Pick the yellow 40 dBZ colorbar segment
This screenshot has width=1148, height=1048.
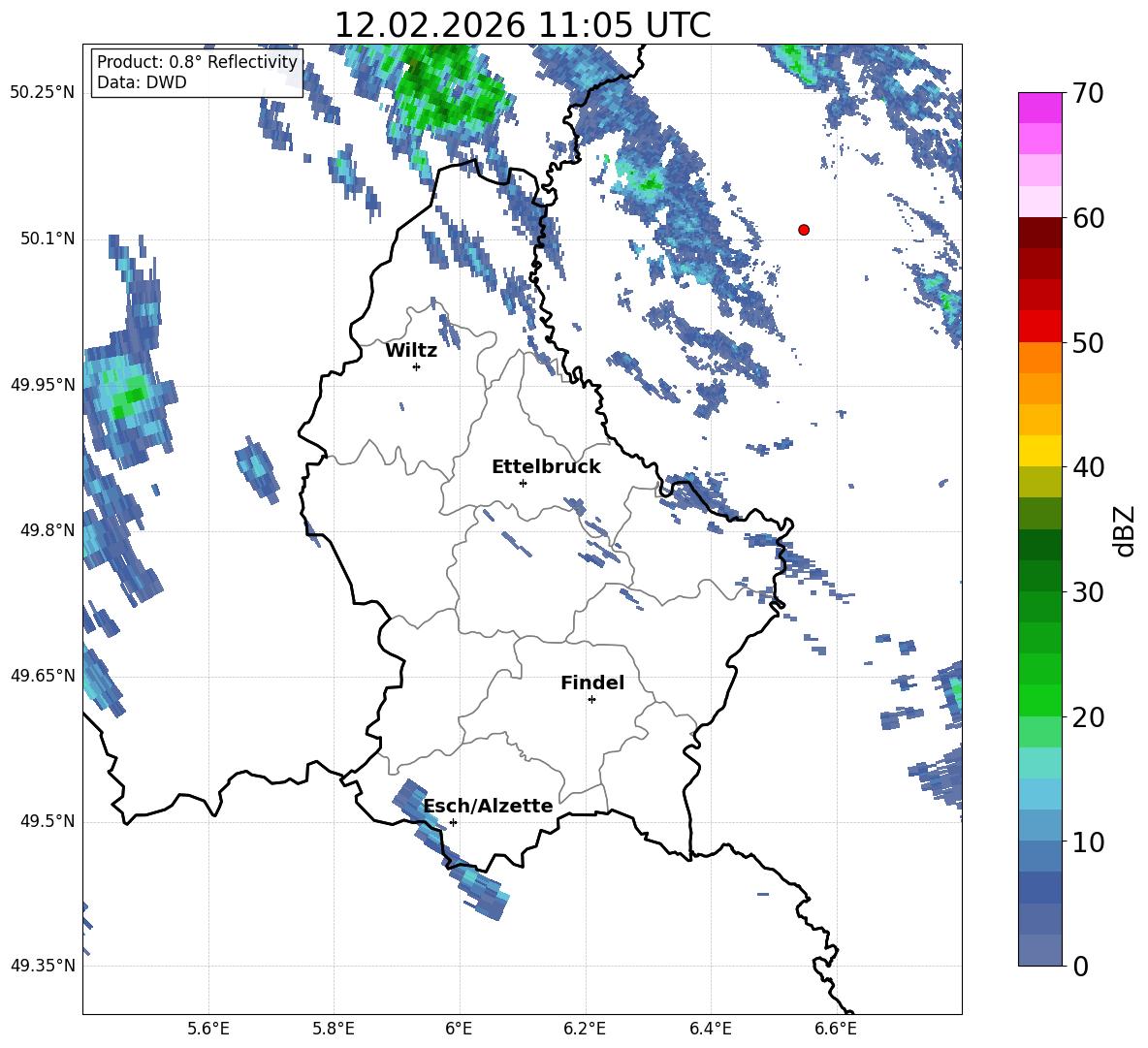click(x=1039, y=451)
